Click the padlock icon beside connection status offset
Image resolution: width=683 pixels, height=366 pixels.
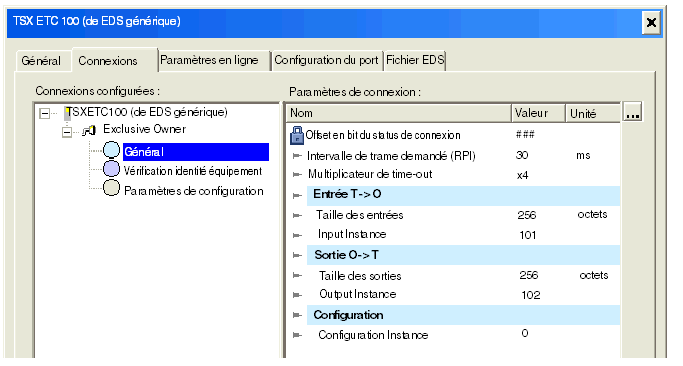pyautogui.click(x=297, y=135)
